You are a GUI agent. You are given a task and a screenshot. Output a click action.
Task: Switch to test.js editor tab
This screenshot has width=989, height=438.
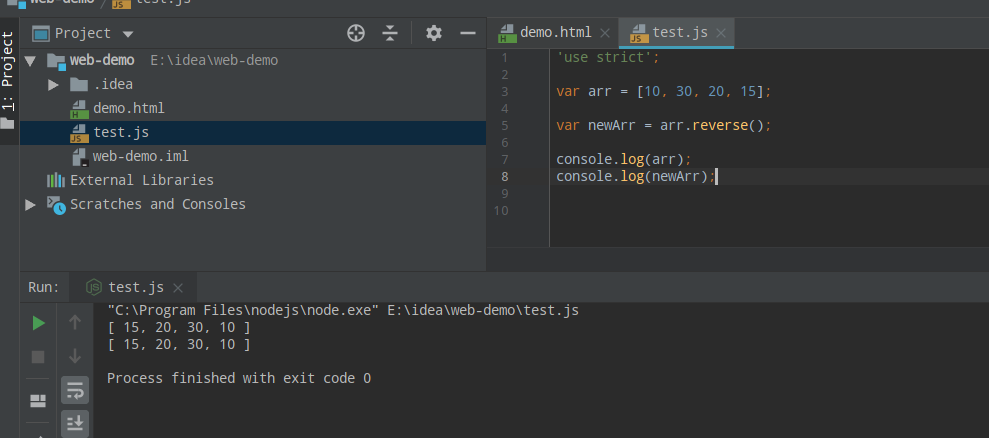coord(679,33)
